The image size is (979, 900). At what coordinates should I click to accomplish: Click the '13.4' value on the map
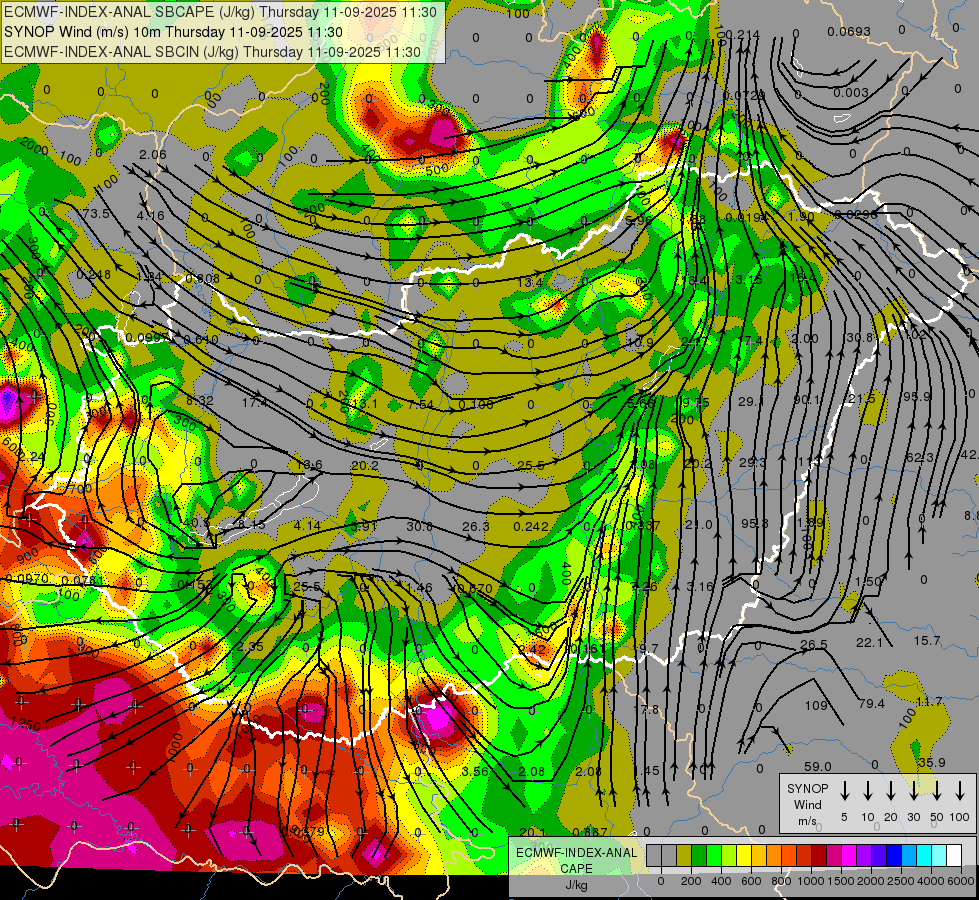(529, 283)
